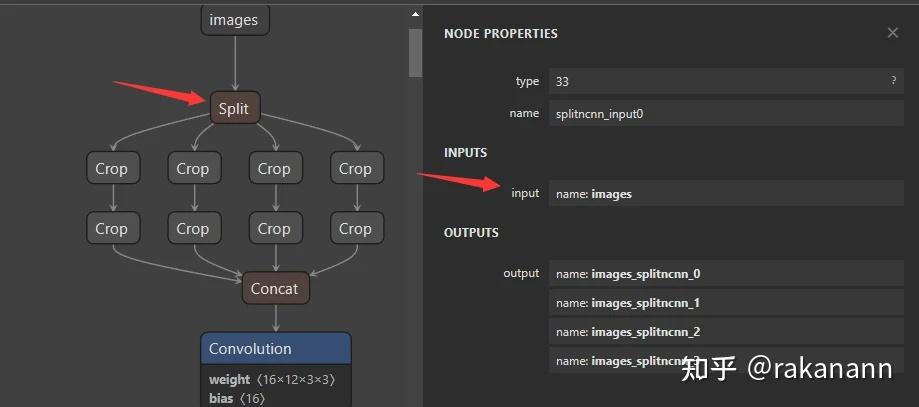This screenshot has height=407, width=919.
Task: Close the Node Properties panel
Action: pos(892,33)
